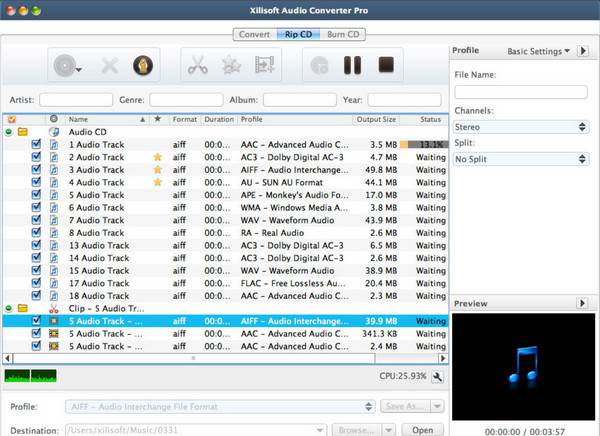Open the bottom Profile AIFF dropdown
The width and height of the screenshot is (600, 436).
pyautogui.click(x=220, y=407)
